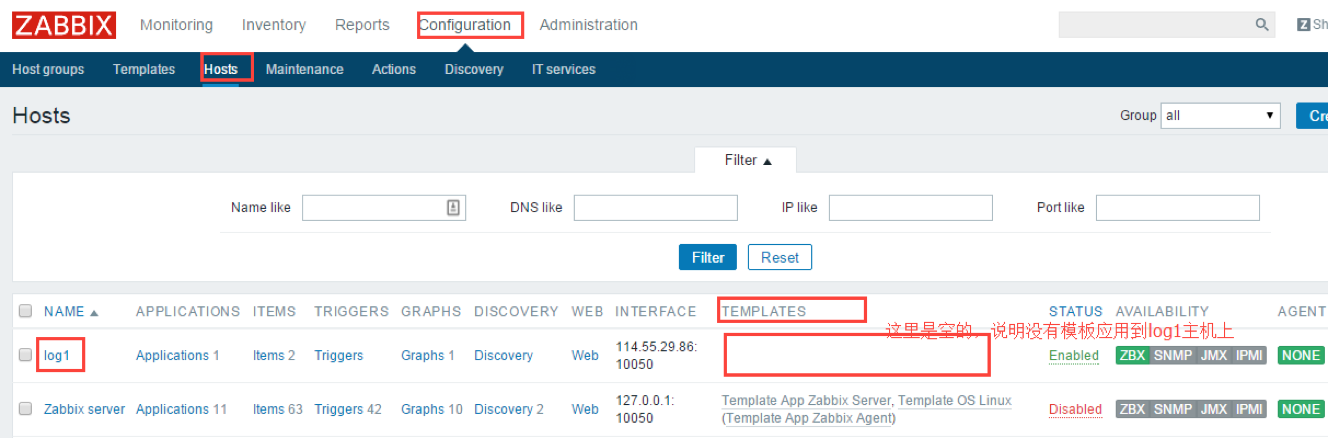The image size is (1334, 444).
Task: Click the autofill icon in Name like field
Action: pyautogui.click(x=453, y=207)
